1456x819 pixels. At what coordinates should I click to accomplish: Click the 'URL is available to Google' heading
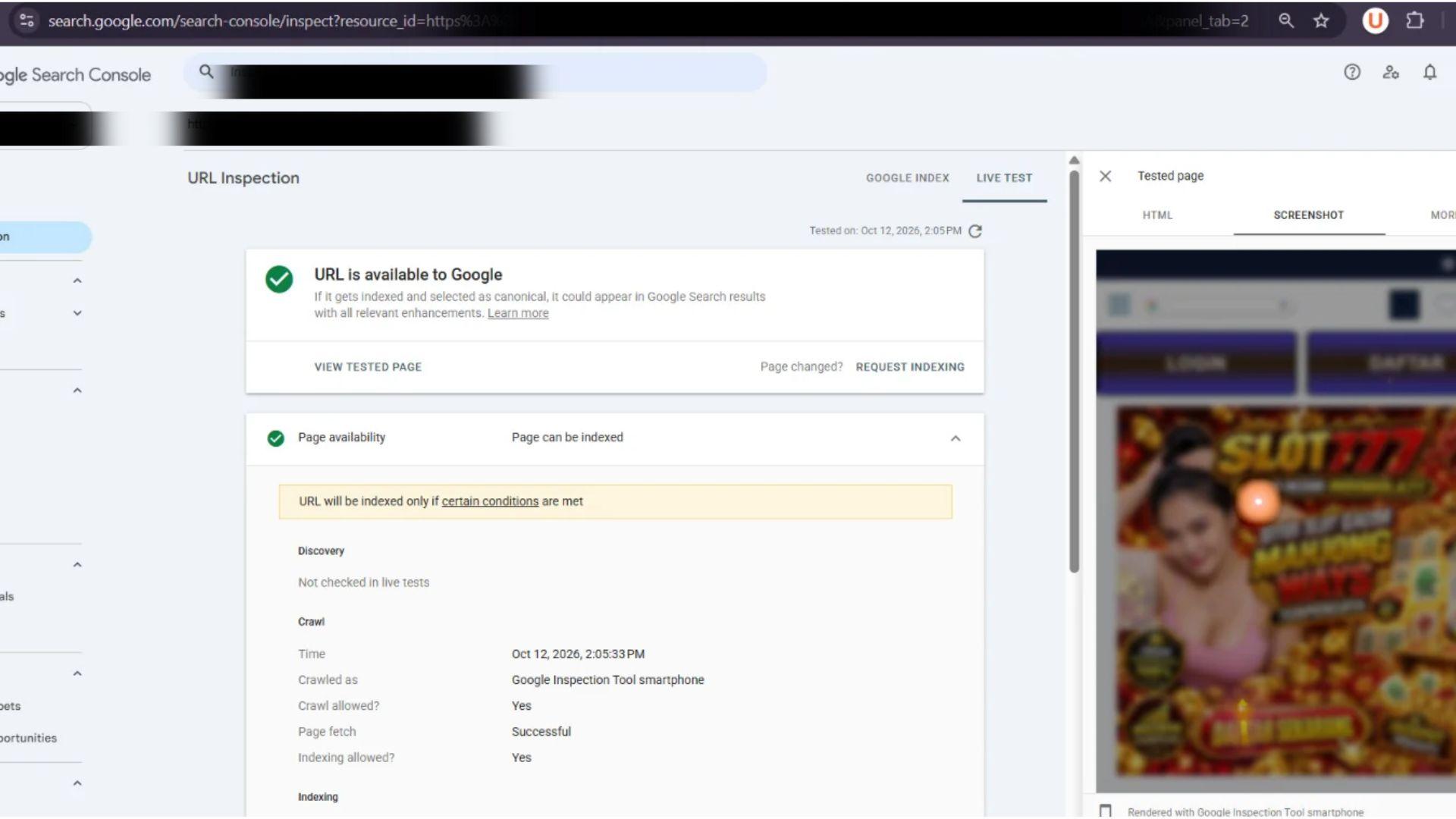(x=408, y=275)
